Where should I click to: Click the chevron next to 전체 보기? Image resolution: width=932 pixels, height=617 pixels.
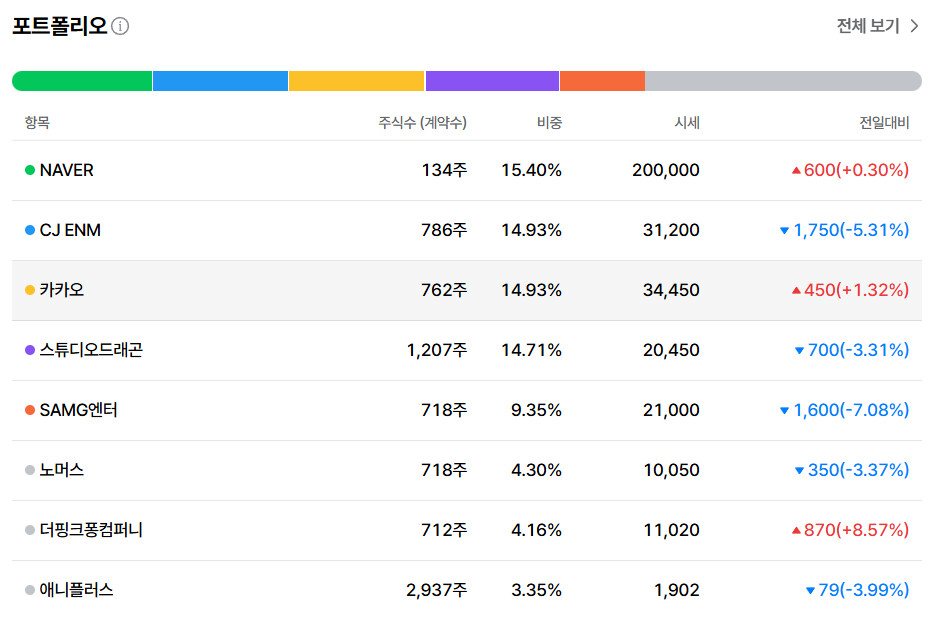pyautogui.click(x=914, y=26)
